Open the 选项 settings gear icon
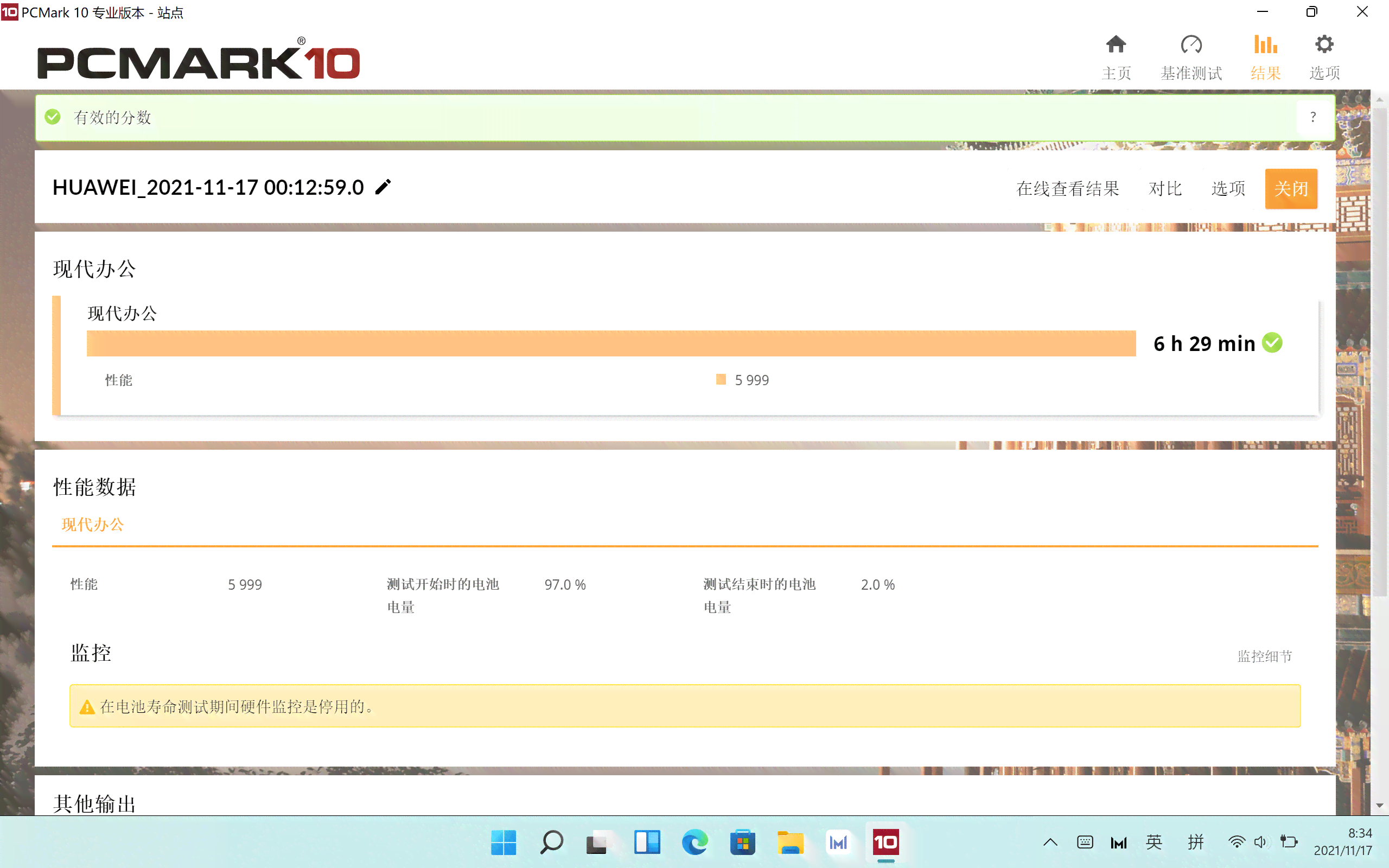Image resolution: width=1389 pixels, height=868 pixels. click(x=1324, y=45)
